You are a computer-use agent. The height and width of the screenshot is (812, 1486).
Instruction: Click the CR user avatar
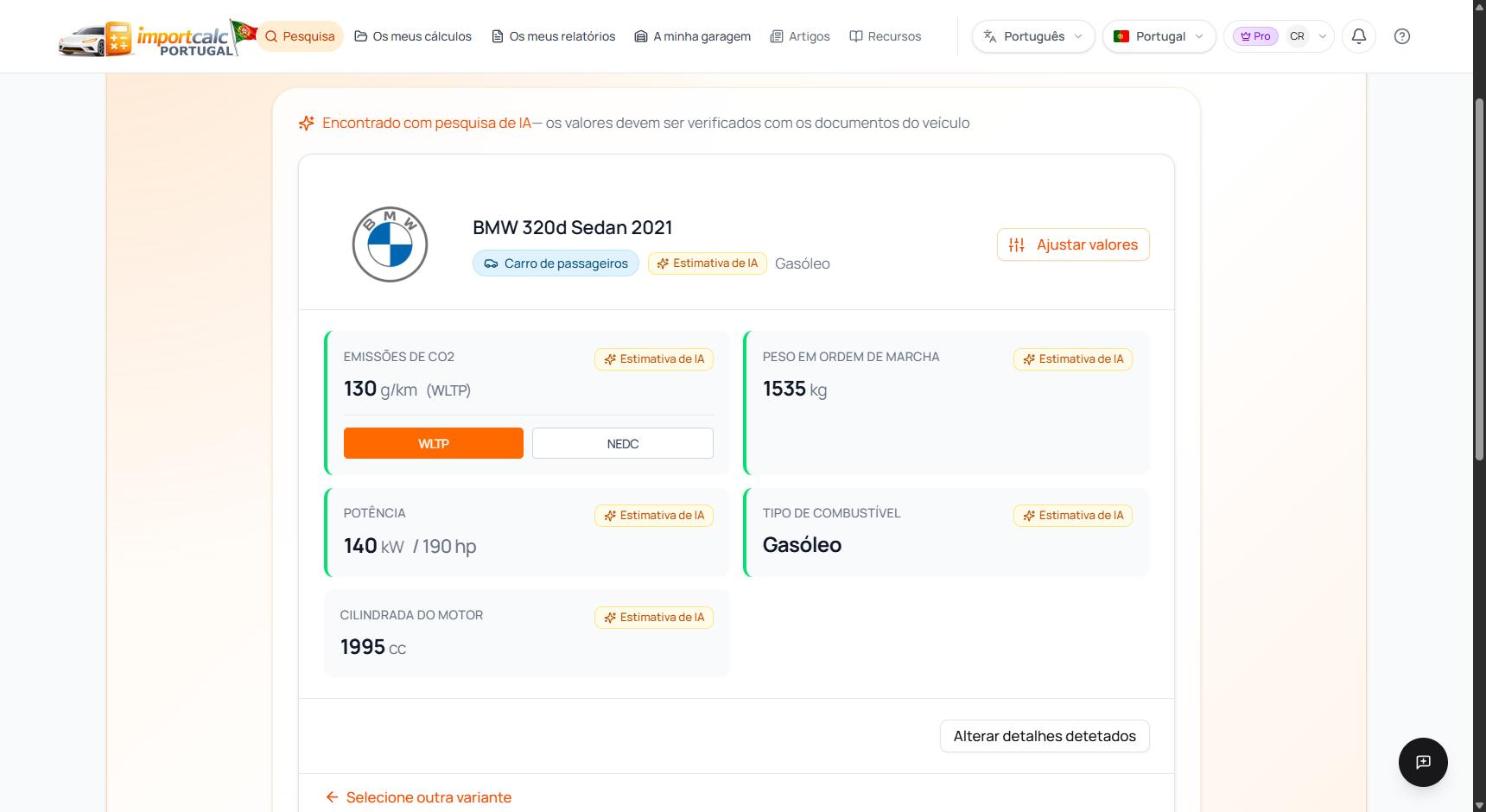click(1297, 36)
